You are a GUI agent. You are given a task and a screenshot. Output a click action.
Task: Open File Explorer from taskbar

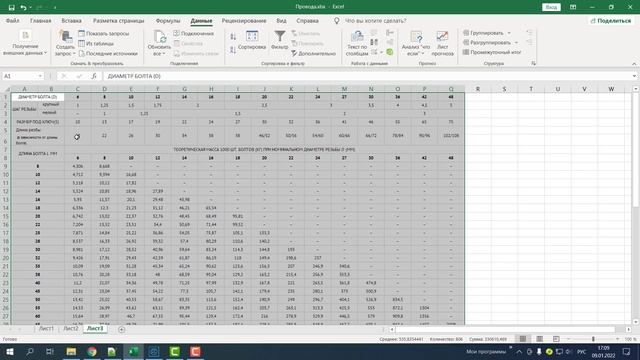click(71, 351)
